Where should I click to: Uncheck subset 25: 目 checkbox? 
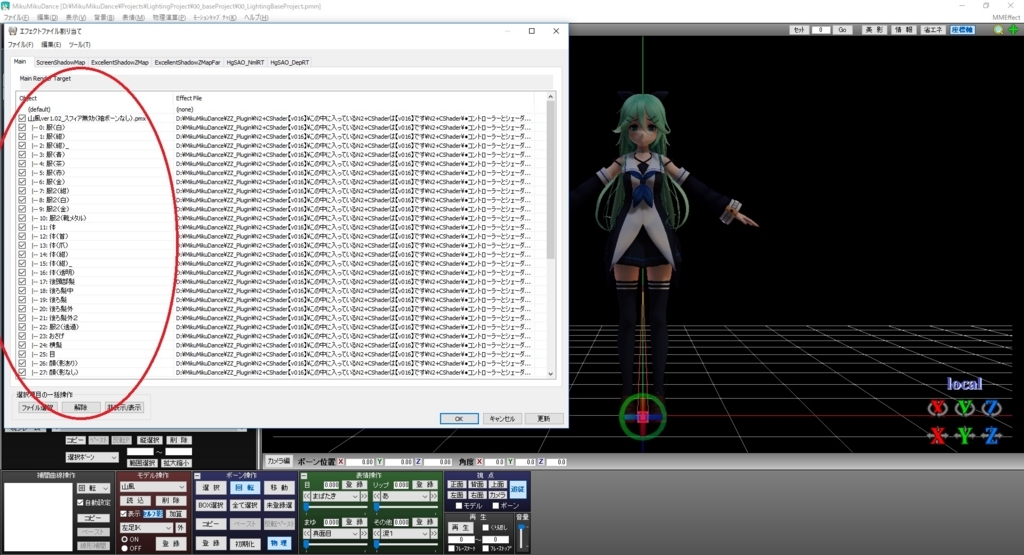22,354
